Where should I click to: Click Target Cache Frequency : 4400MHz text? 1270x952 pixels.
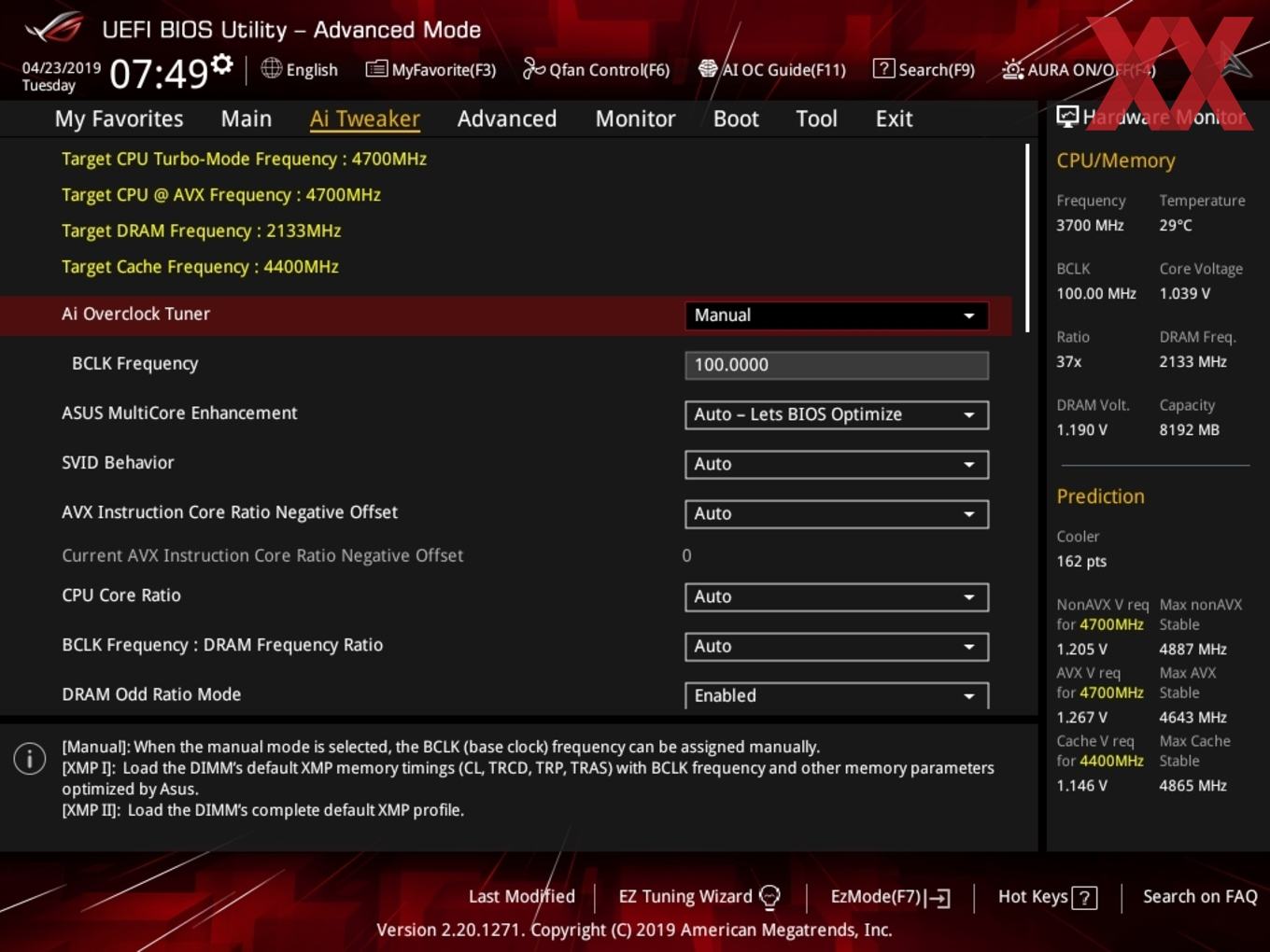pyautogui.click(x=200, y=267)
